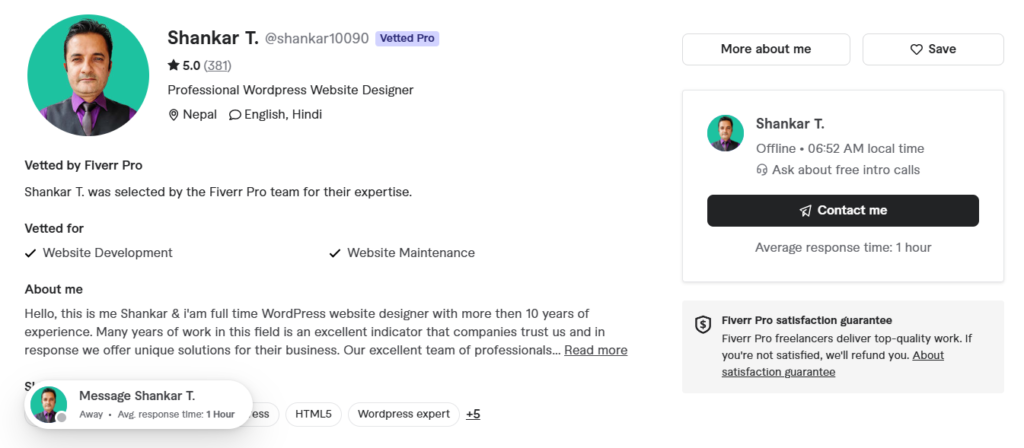Viewport: 1024px width, 448px height.
Task: Select the Wordpress expert skill tag
Action: [404, 414]
